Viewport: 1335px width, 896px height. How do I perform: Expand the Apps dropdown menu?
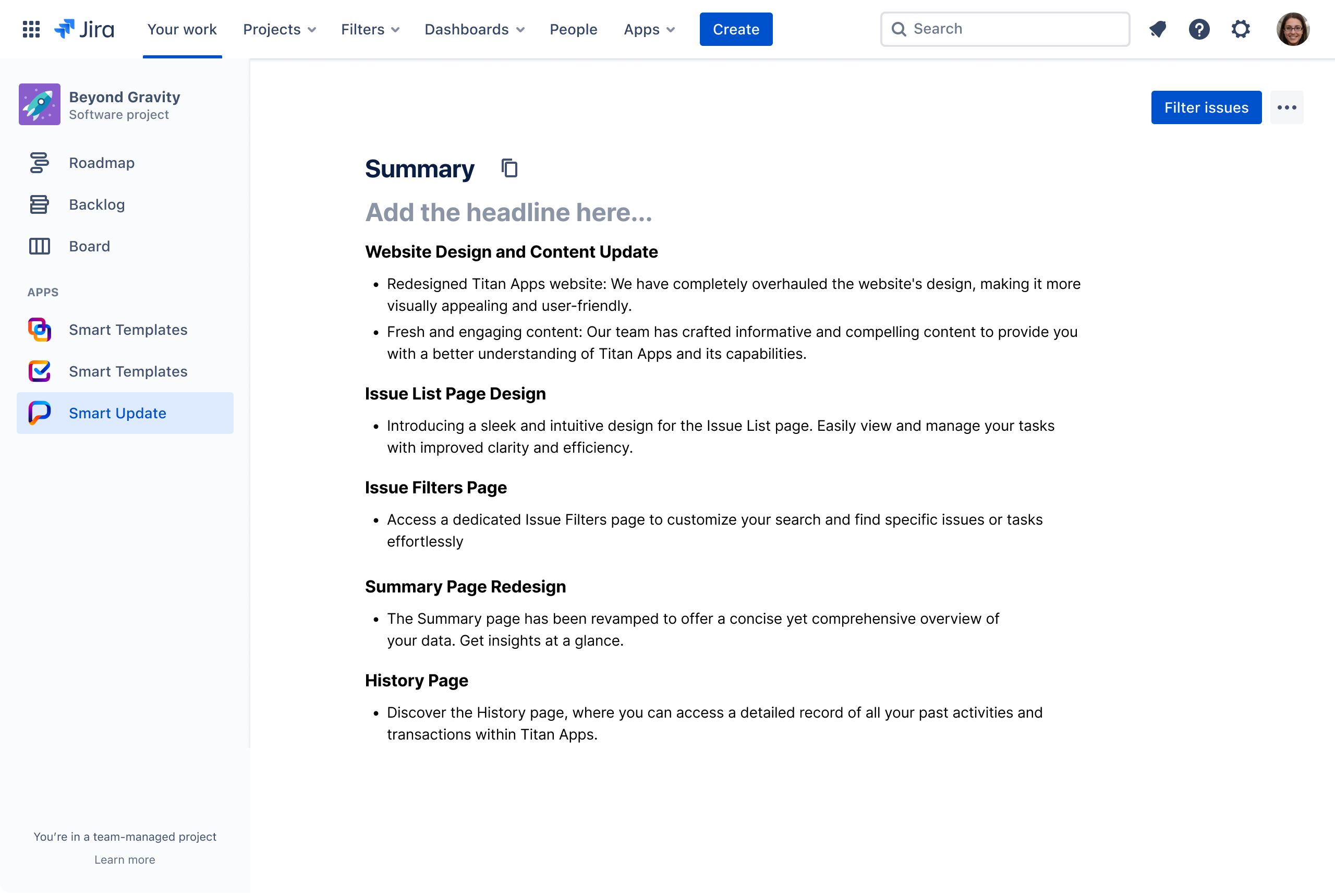point(649,29)
